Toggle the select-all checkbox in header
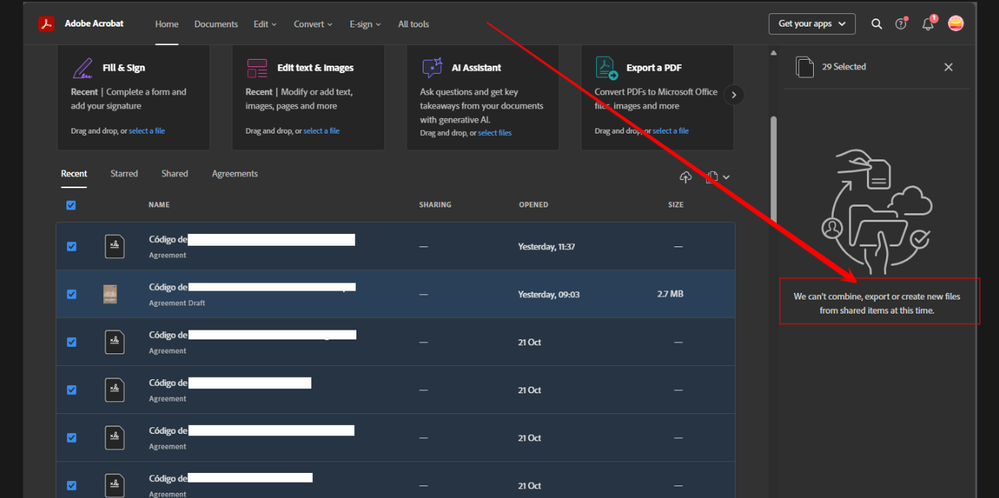Viewport: 999px width, 498px height. pos(71,205)
